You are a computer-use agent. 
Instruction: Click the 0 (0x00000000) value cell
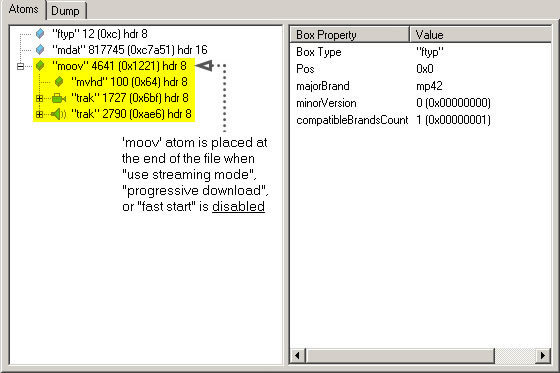[x=453, y=103]
